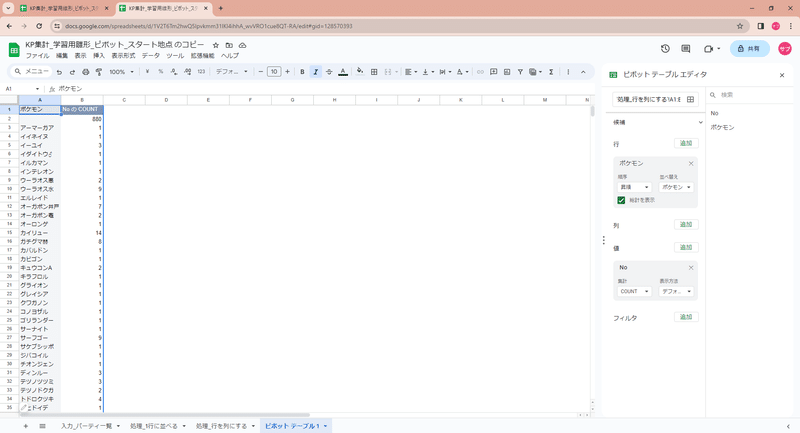Remove the ポケモン row field
This screenshot has width=800, height=433.
pyautogui.click(x=691, y=163)
